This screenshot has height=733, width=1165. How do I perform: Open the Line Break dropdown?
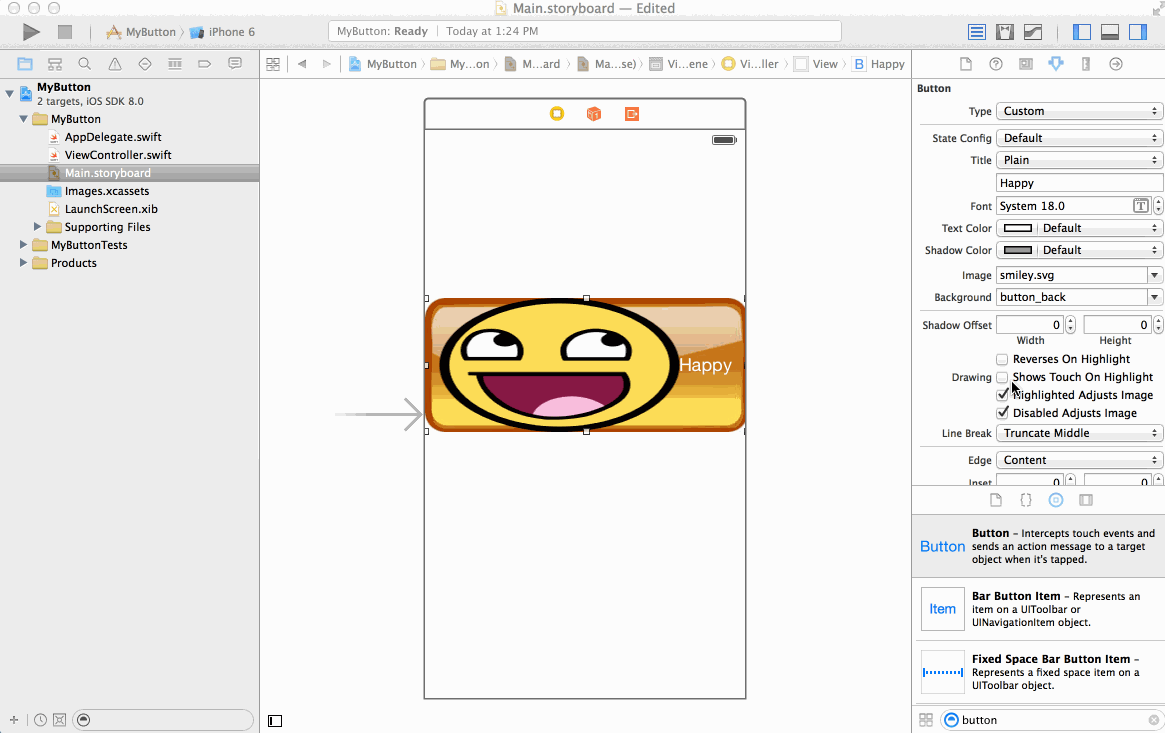coord(1079,433)
